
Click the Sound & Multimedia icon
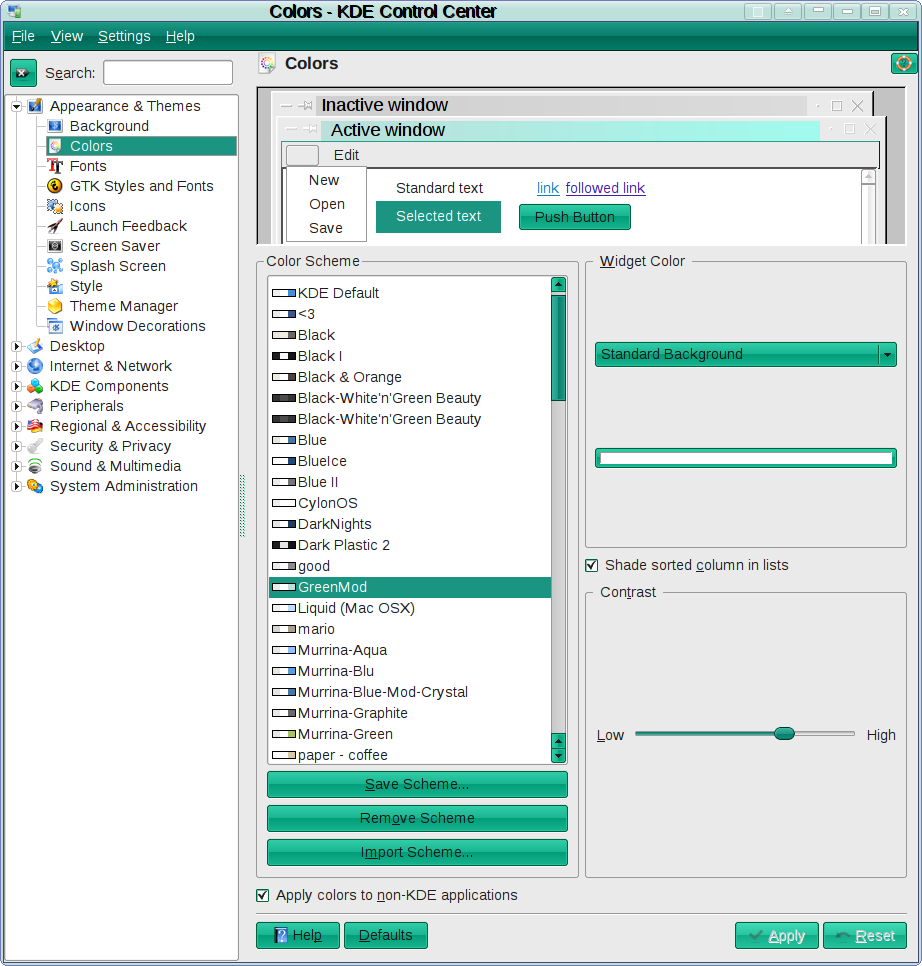pyautogui.click(x=36, y=466)
